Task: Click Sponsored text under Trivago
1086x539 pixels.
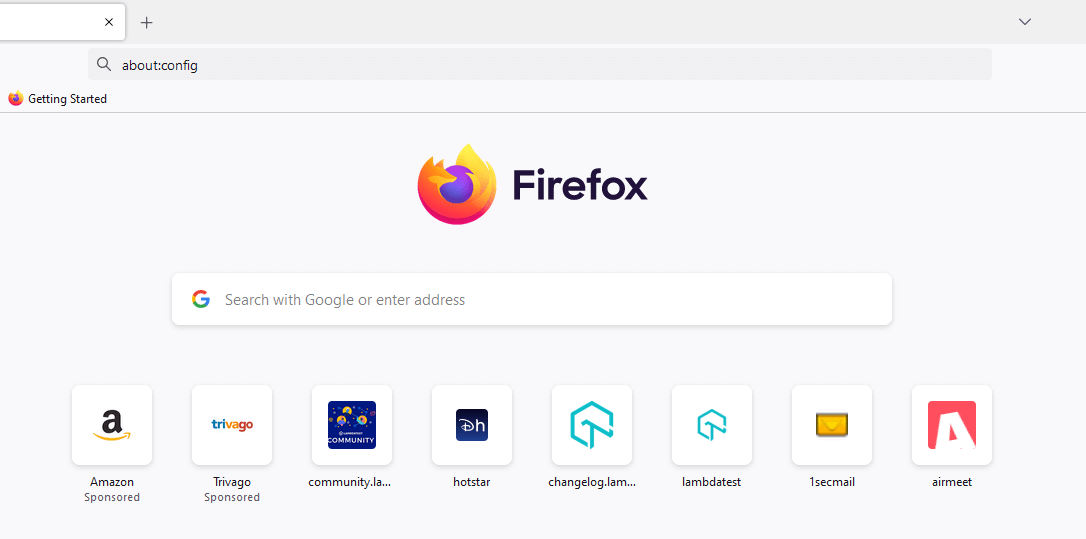Action: click(x=232, y=497)
